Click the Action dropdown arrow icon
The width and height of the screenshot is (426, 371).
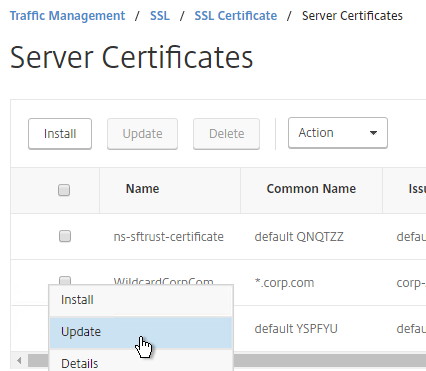point(373,133)
